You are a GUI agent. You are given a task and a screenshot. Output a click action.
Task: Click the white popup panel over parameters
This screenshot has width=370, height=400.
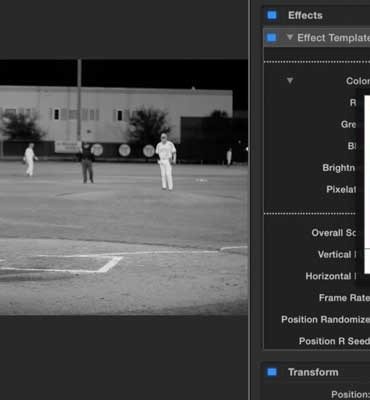tap(367, 184)
